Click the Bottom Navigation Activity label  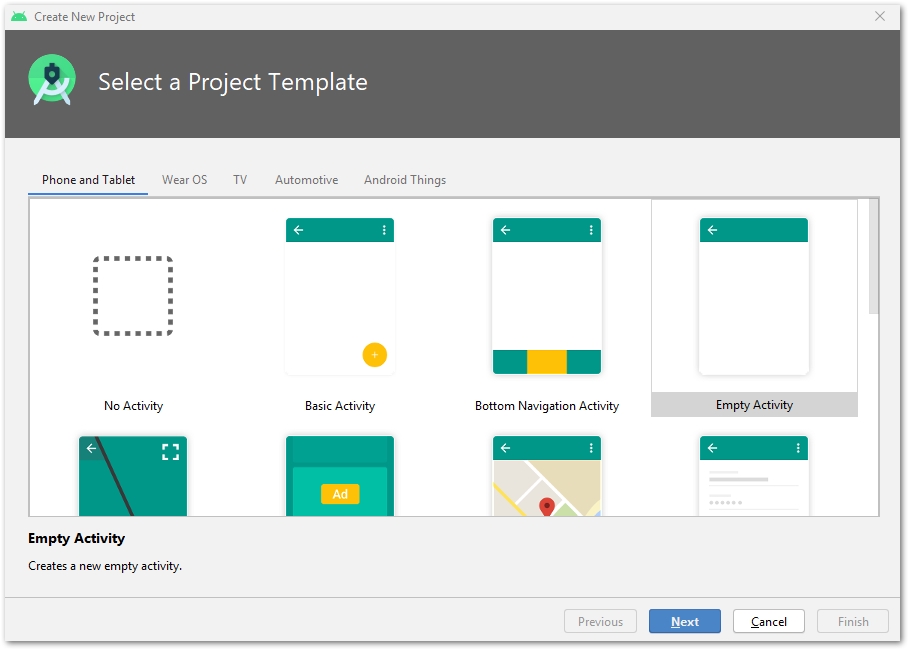pyautogui.click(x=547, y=406)
